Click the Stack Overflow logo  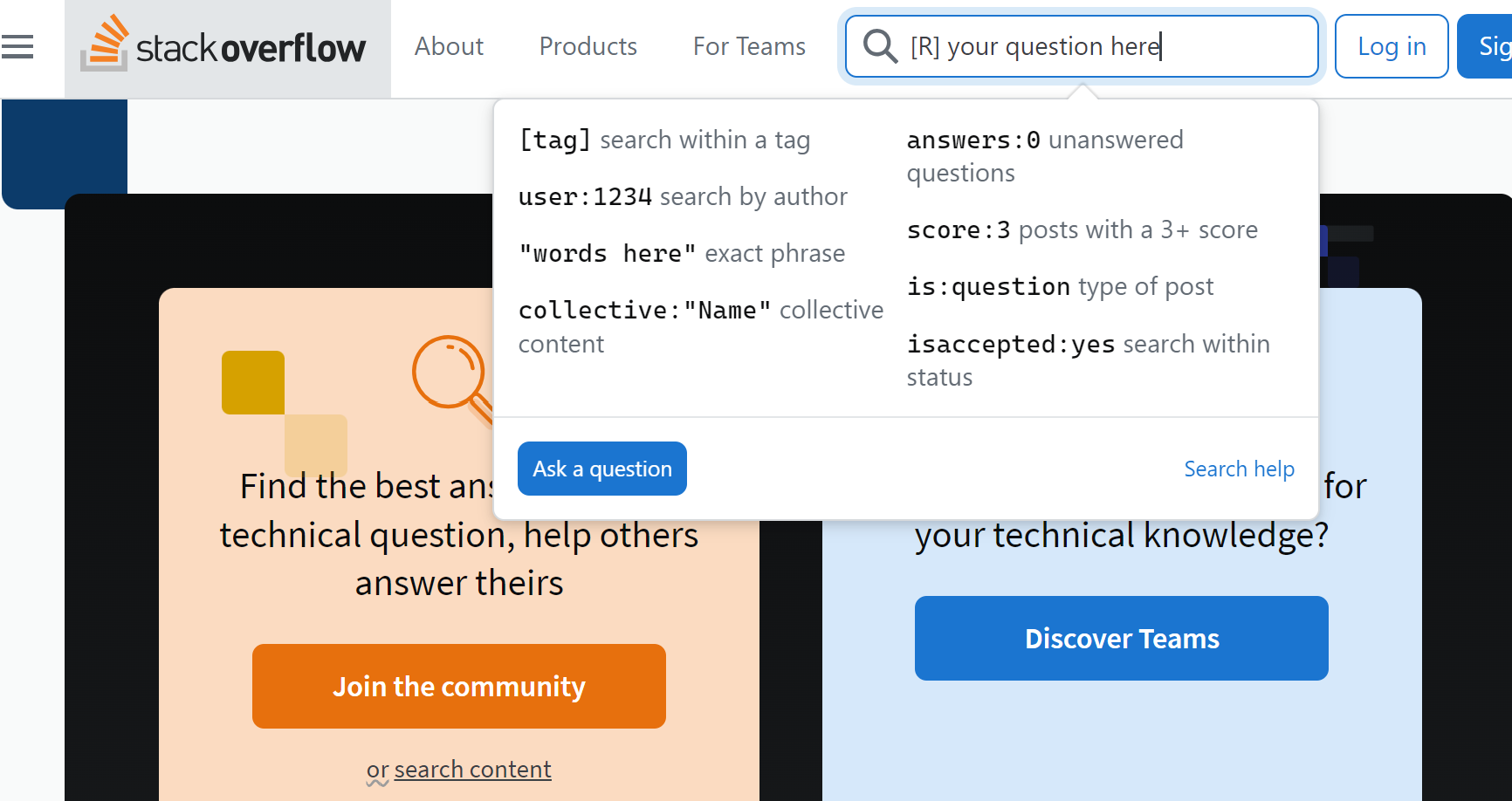coord(224,46)
